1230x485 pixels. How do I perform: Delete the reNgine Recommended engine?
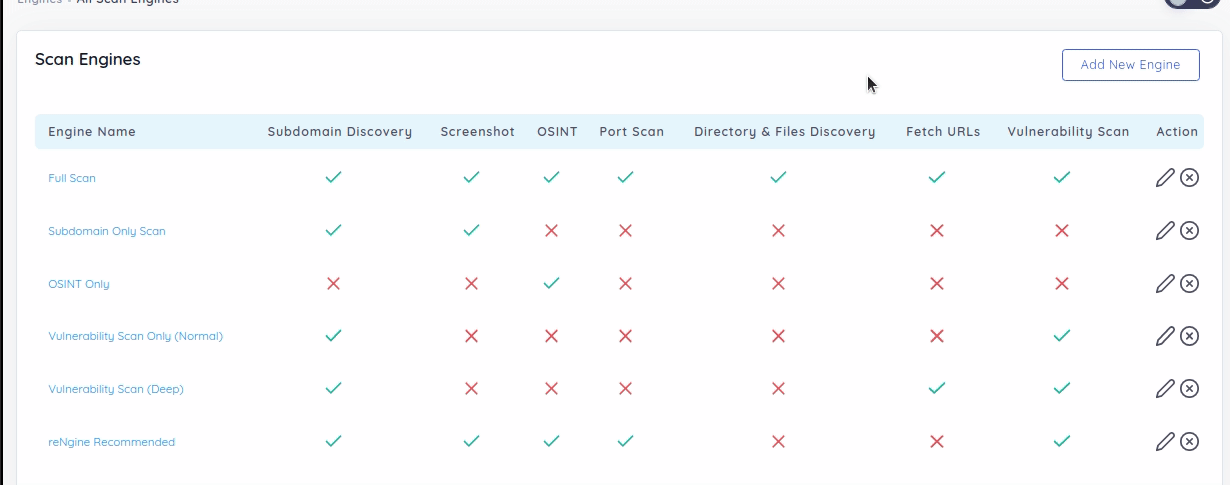(1189, 442)
